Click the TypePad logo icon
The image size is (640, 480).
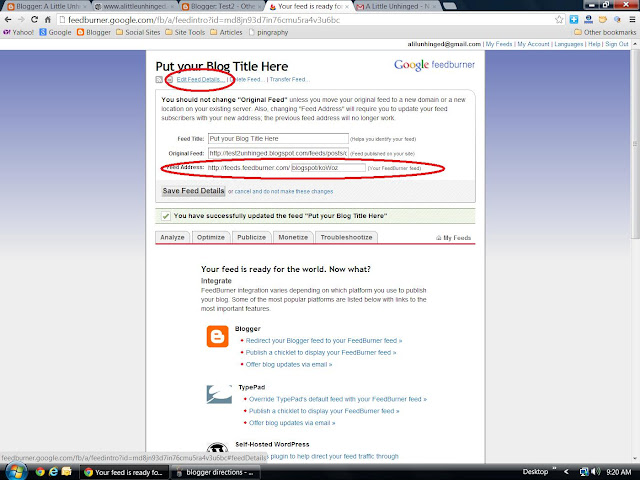219,394
